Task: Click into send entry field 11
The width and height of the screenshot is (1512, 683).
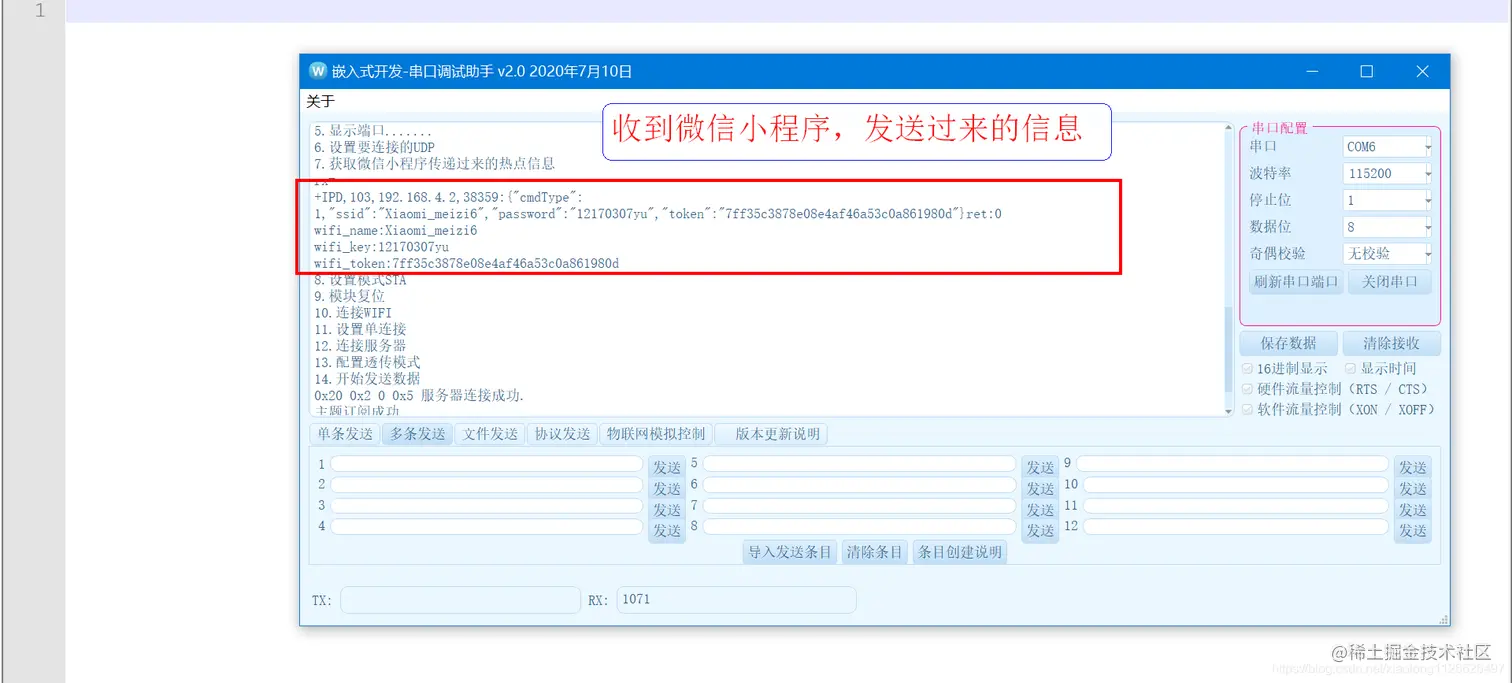Action: tap(1235, 506)
